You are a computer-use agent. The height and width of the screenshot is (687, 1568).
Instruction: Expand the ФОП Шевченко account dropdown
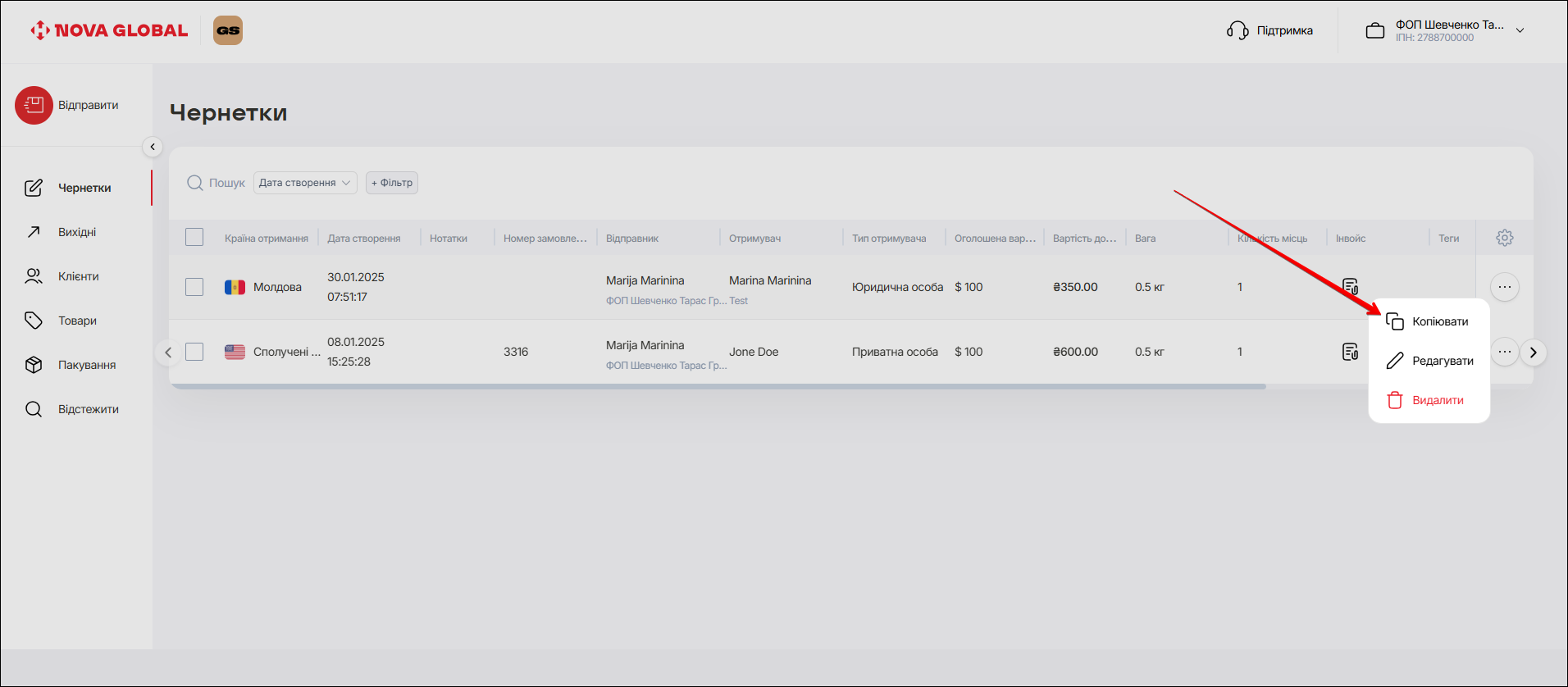1520,30
